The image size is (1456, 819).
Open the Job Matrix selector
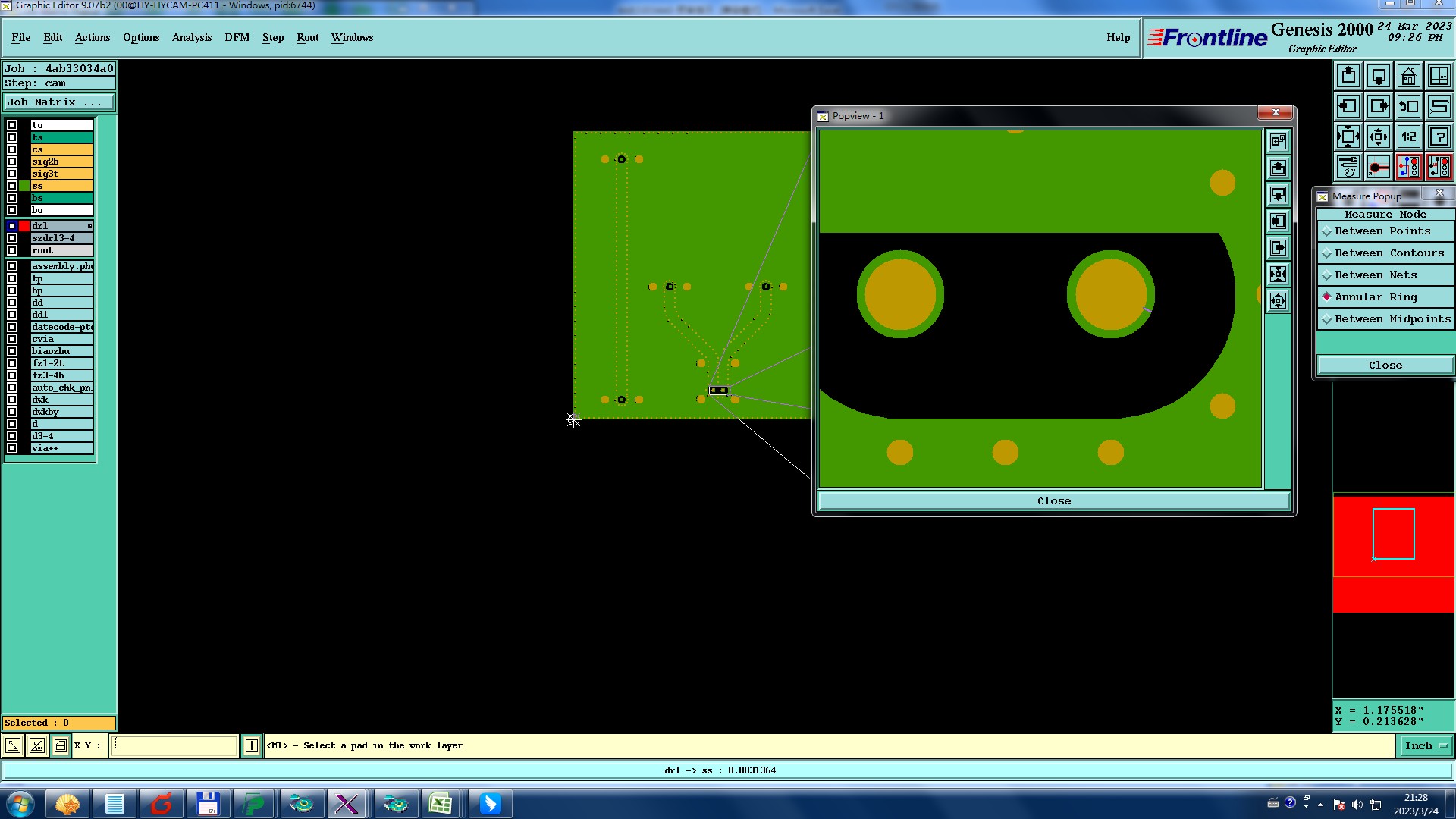(59, 102)
